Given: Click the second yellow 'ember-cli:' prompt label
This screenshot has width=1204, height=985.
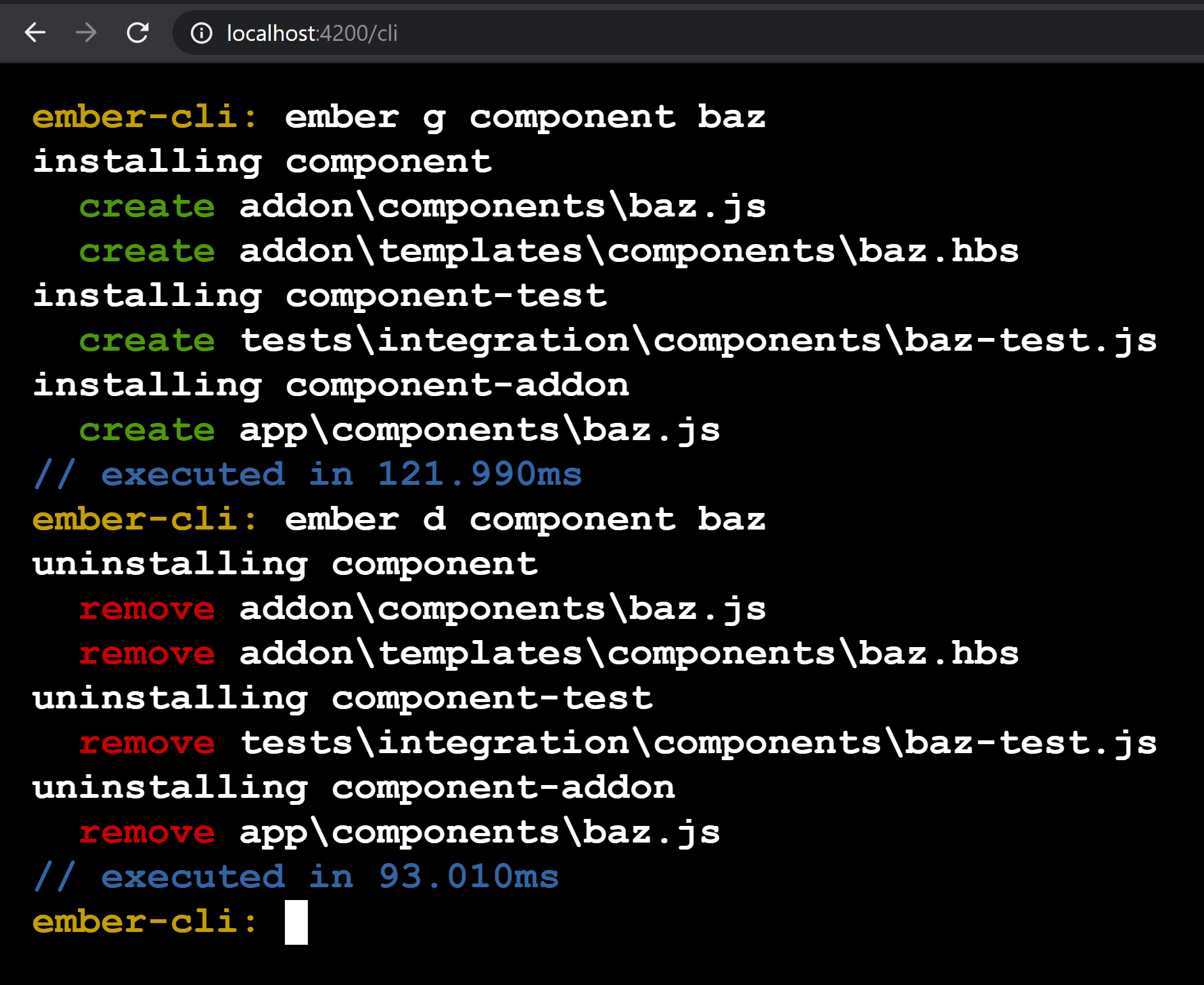Looking at the screenshot, I should tap(145, 519).
